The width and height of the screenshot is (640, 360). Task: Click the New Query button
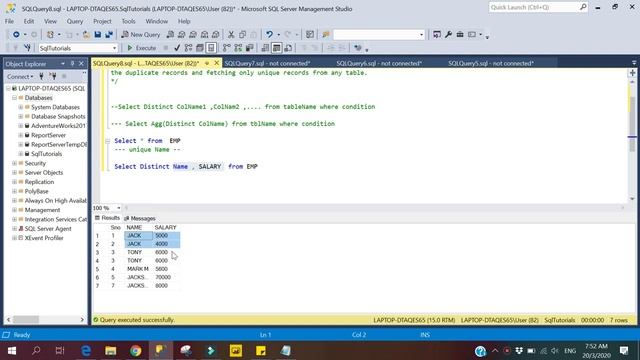coord(141,35)
